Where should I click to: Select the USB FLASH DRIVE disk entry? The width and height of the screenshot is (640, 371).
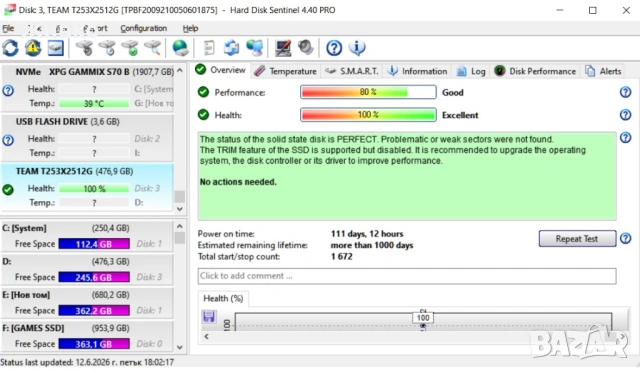point(87,137)
